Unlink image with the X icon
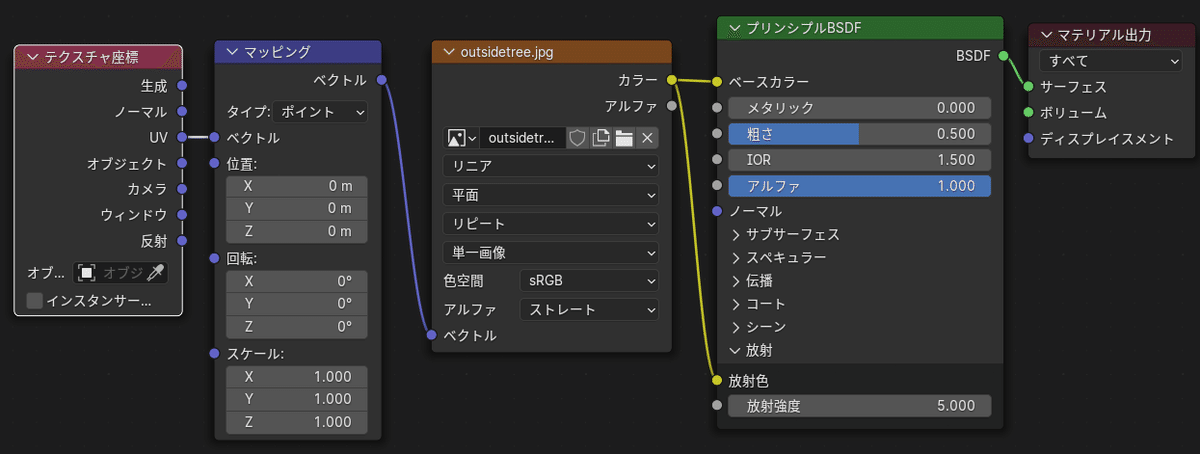The width and height of the screenshot is (1200, 454). 647,138
